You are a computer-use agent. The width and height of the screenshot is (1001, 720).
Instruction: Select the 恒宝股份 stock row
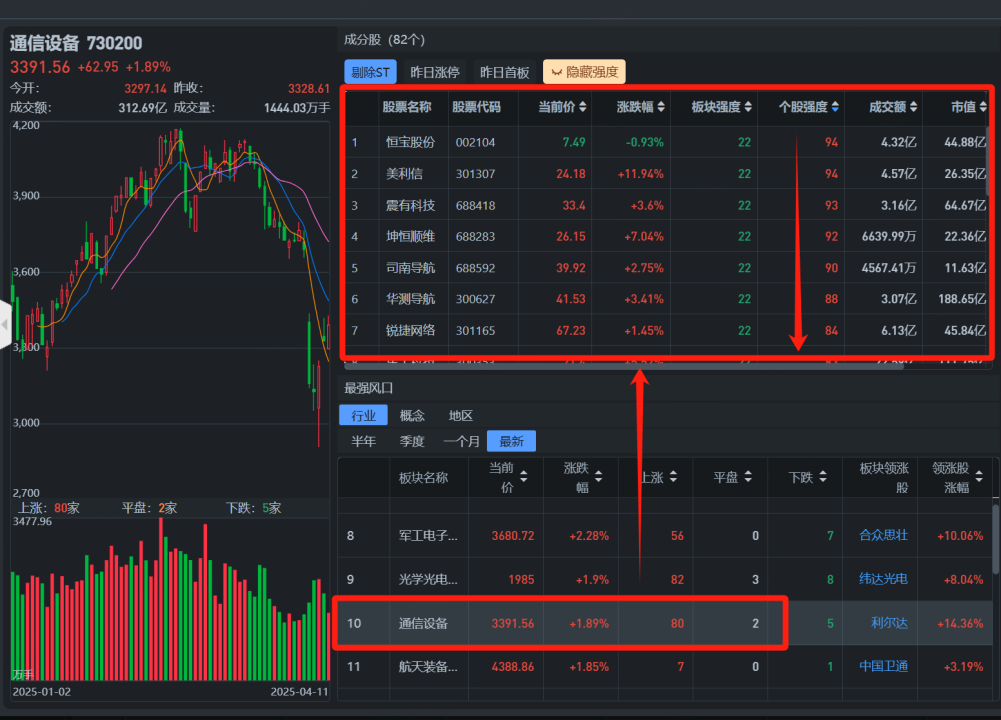pyautogui.click(x=666, y=142)
